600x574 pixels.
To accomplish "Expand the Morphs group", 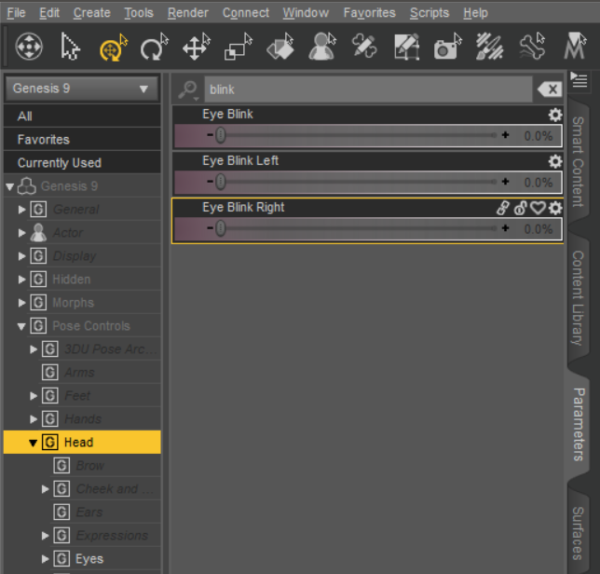I will tap(22, 303).
